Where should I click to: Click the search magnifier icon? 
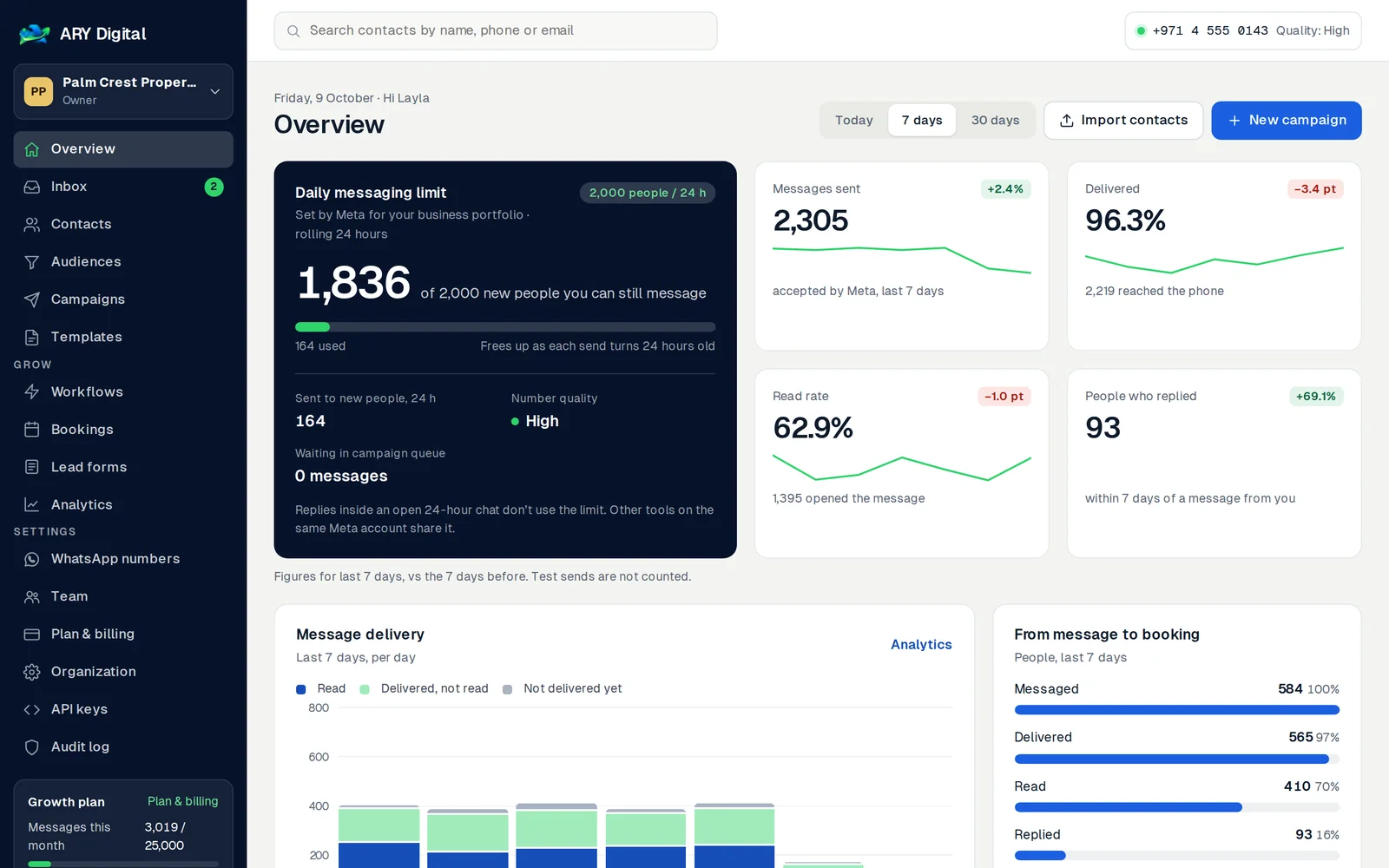293,31
